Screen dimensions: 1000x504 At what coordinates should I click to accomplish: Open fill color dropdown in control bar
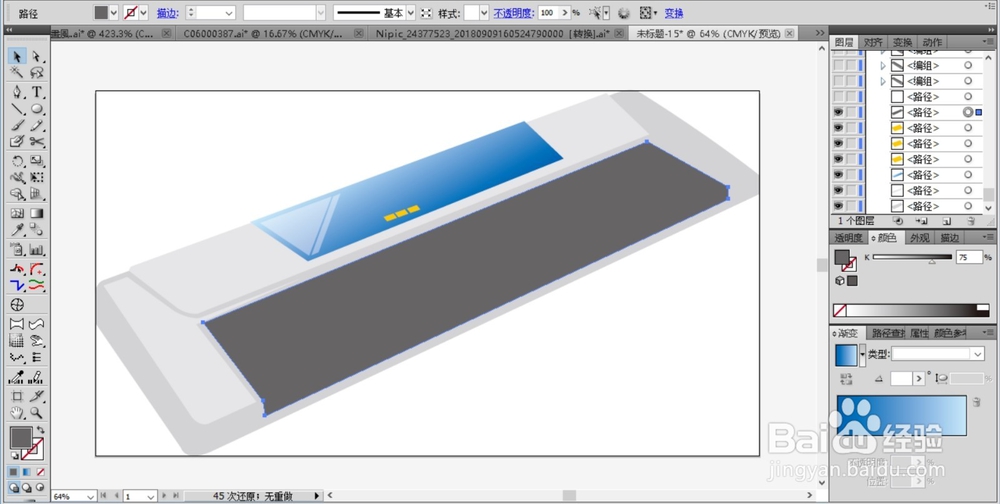coord(114,13)
